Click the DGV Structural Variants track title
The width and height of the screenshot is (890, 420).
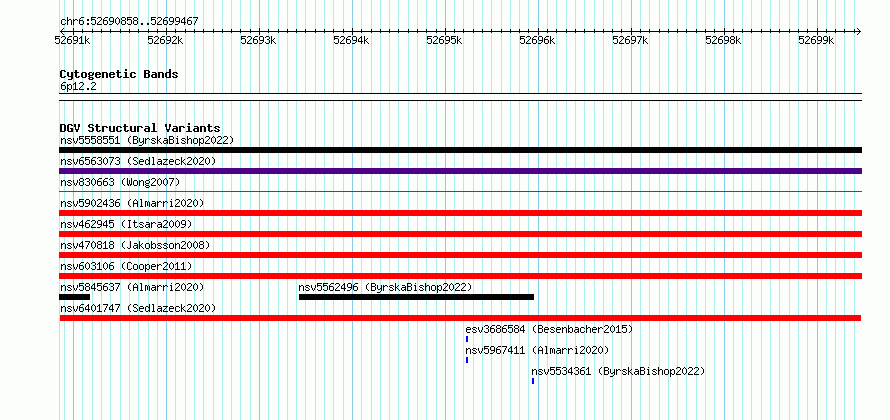point(140,128)
